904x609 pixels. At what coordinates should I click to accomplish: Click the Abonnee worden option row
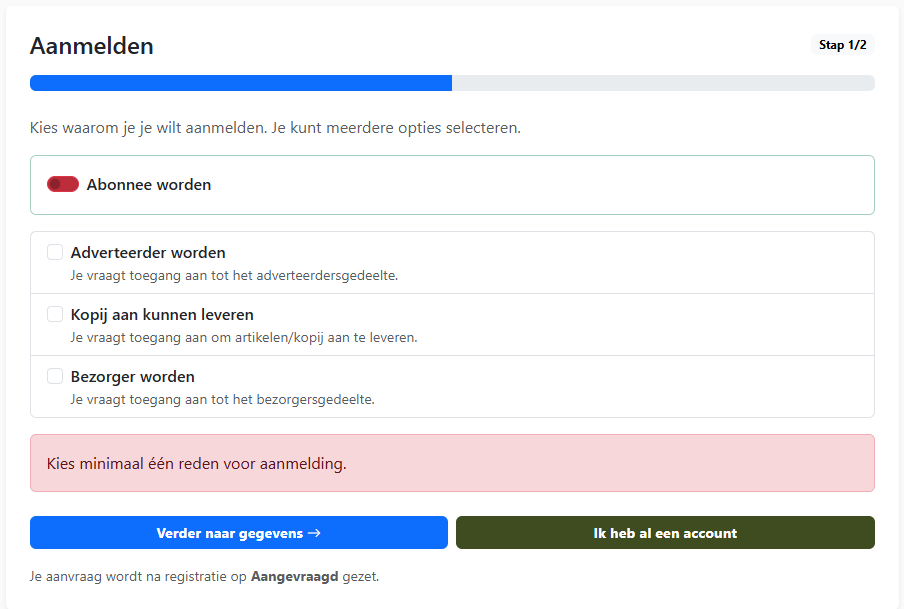click(x=452, y=184)
